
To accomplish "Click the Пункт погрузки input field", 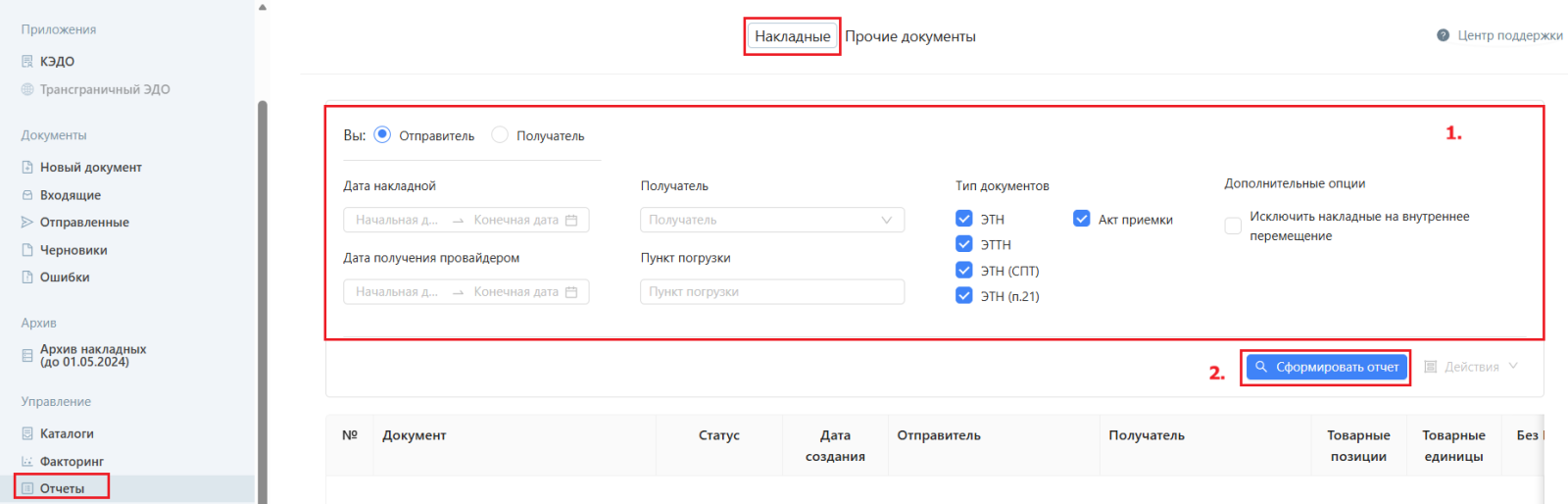I will tap(772, 292).
